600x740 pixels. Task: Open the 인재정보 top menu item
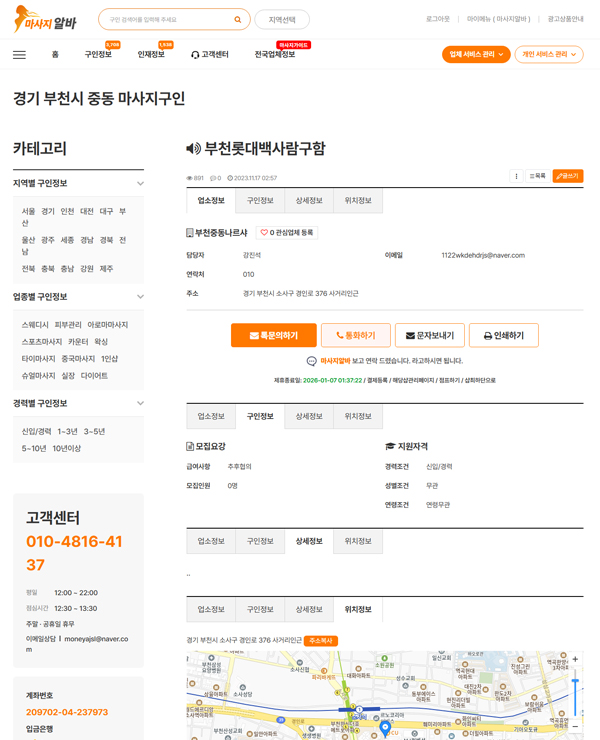tap(151, 55)
